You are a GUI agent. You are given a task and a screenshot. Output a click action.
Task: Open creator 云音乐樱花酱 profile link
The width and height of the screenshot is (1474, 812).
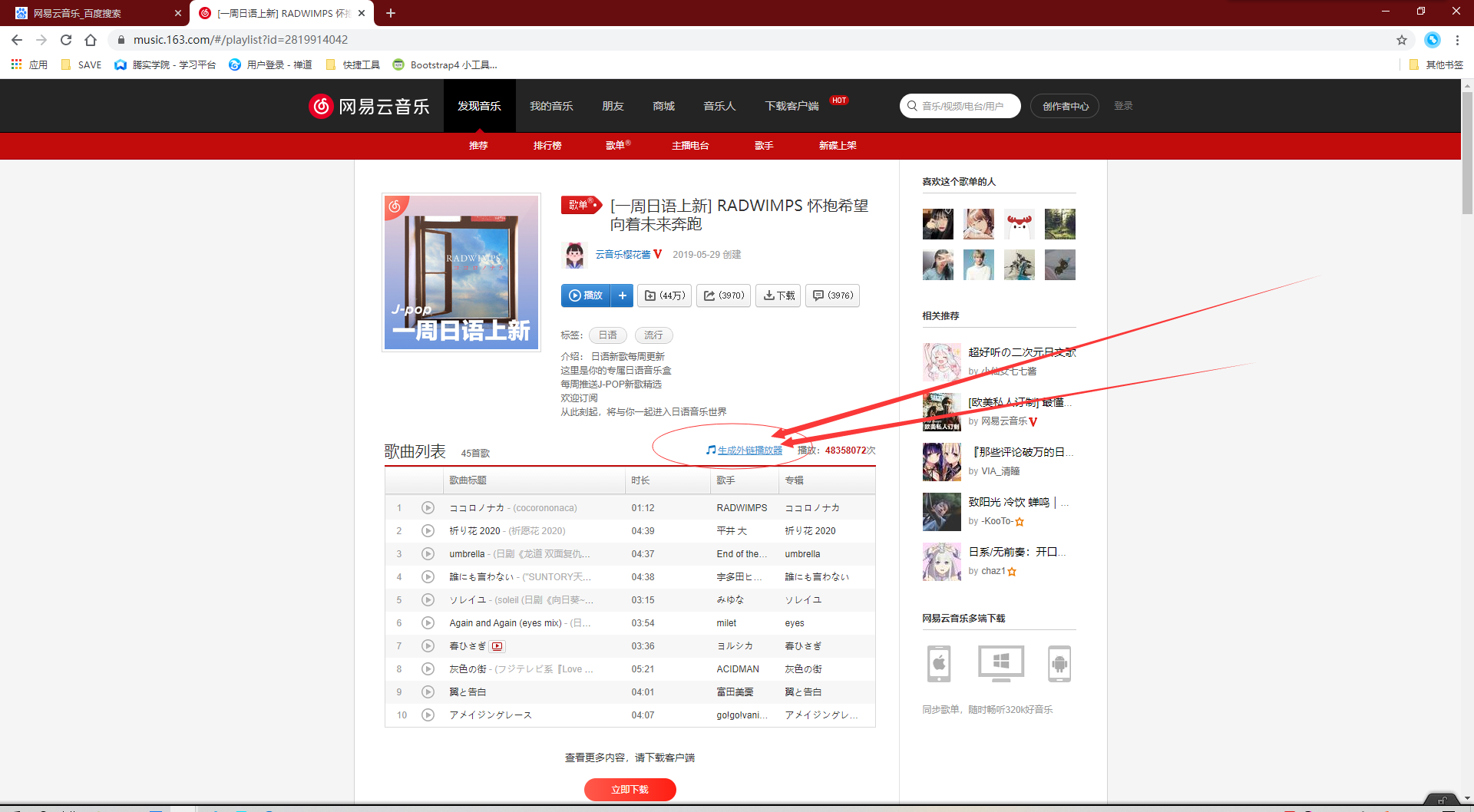pyautogui.click(x=623, y=255)
